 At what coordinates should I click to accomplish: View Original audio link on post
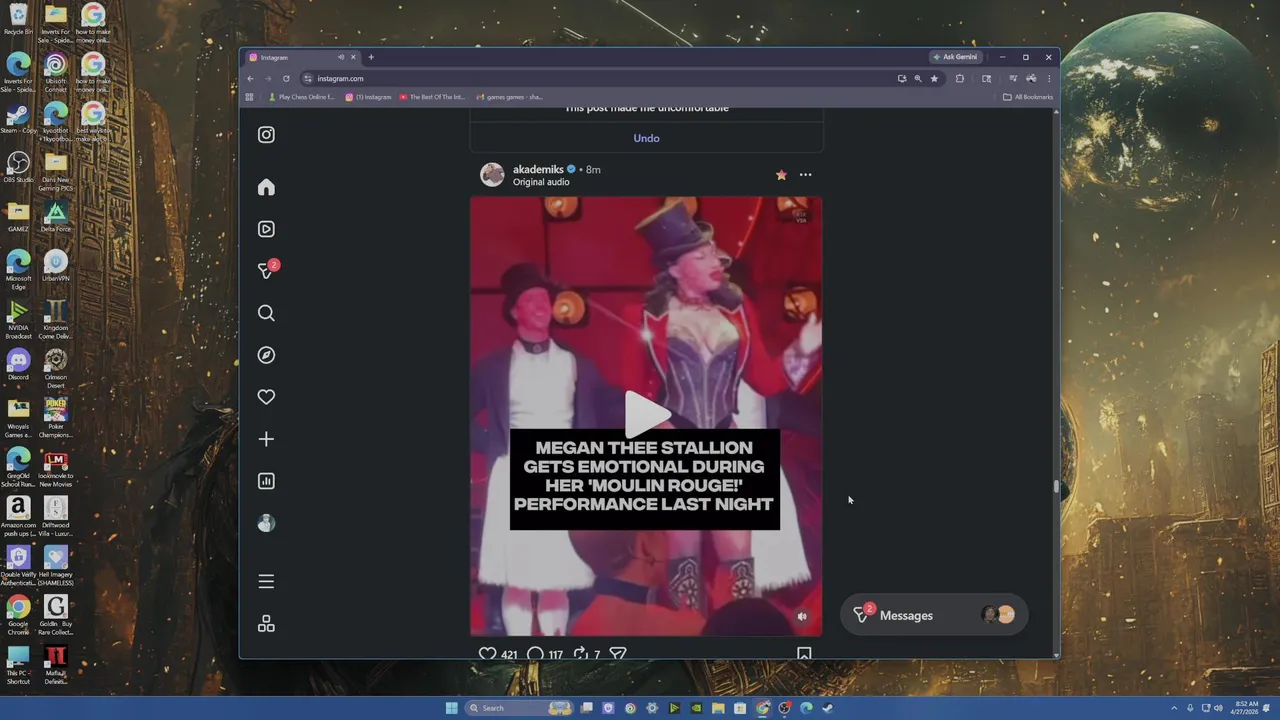point(541,182)
